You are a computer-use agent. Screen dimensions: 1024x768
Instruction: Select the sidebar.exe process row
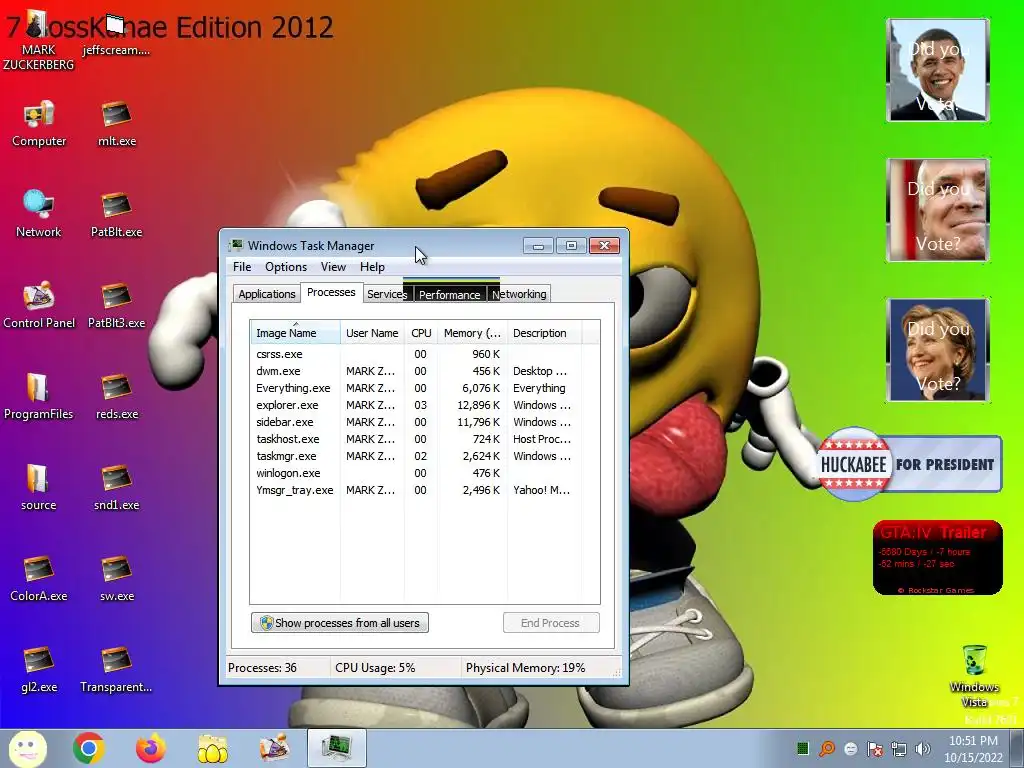pyautogui.click(x=416, y=422)
